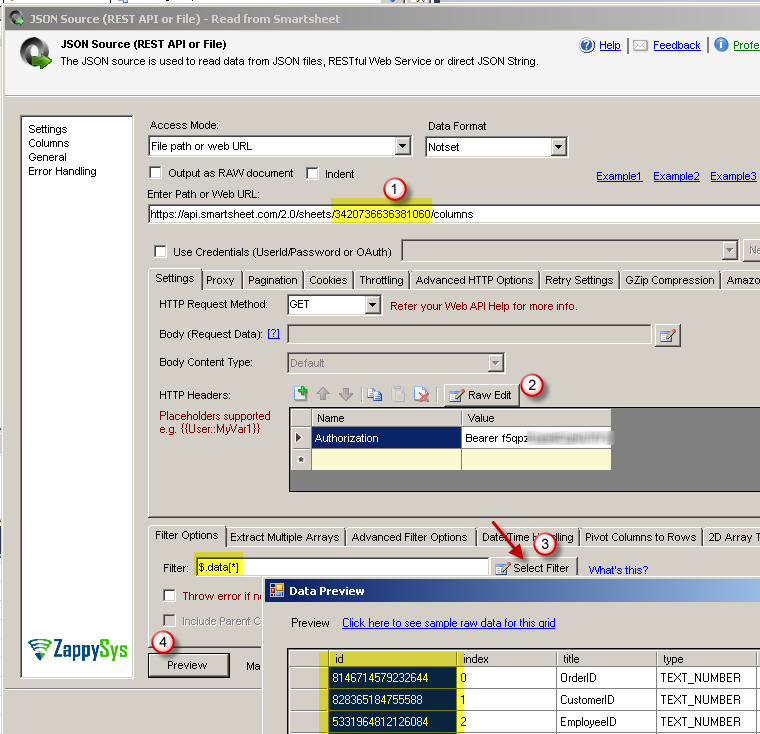Toggle Include Parent checkbox

coord(169,621)
